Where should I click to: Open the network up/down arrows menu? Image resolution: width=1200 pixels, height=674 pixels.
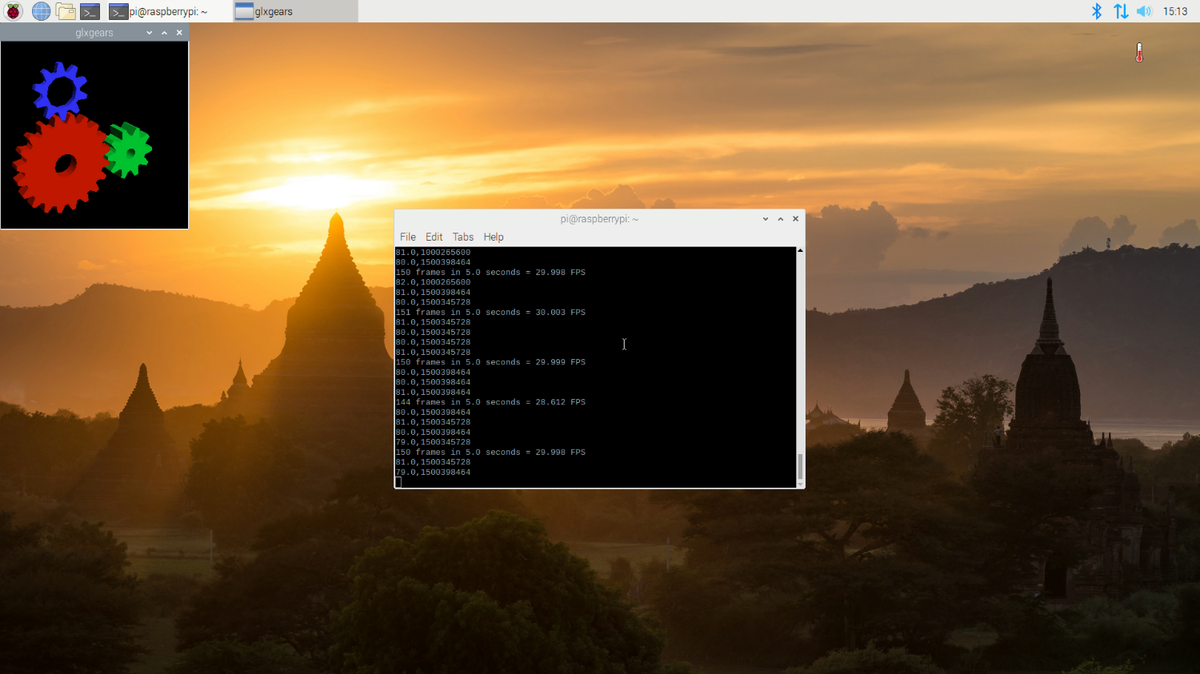coord(1120,11)
